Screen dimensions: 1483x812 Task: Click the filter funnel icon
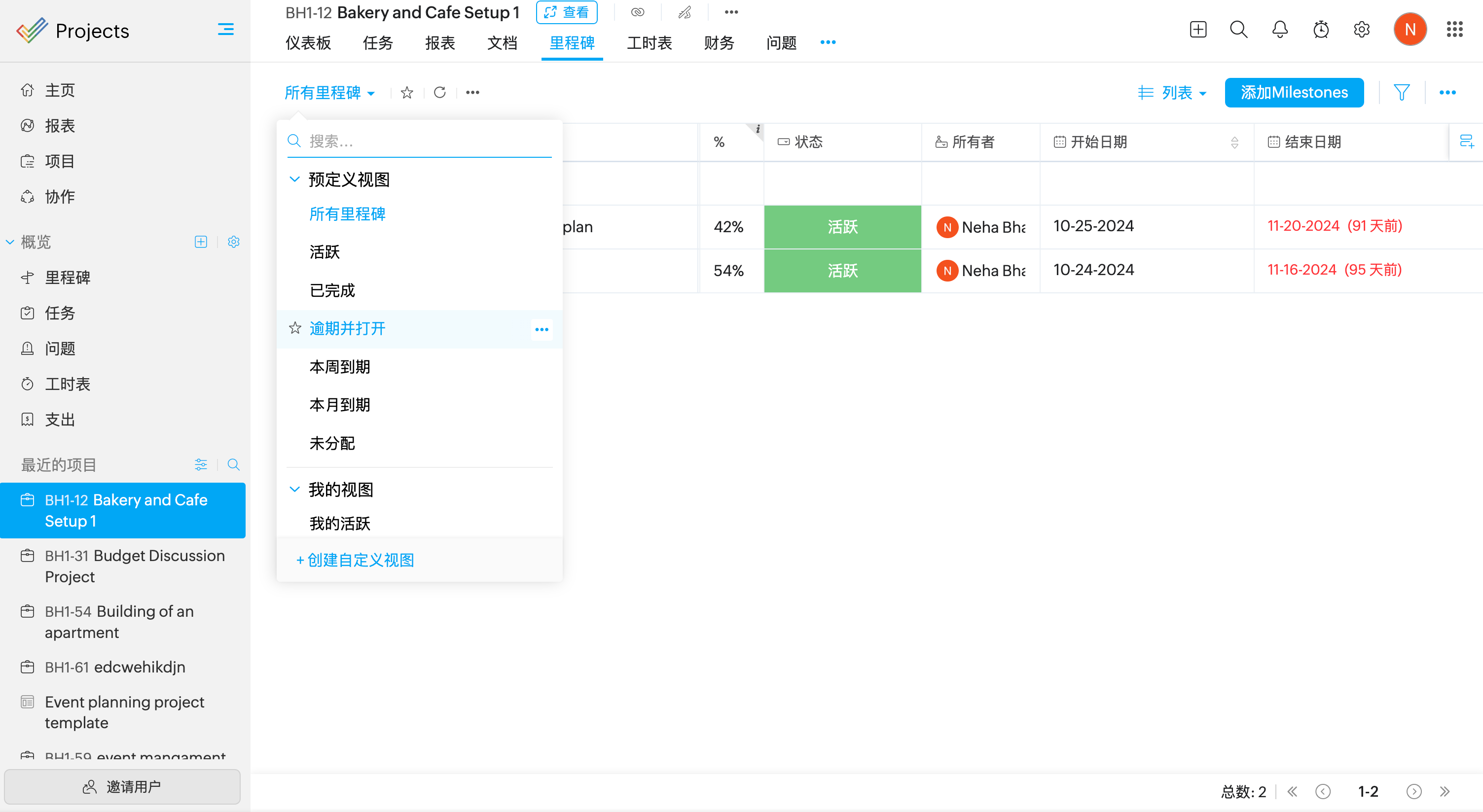(x=1401, y=92)
